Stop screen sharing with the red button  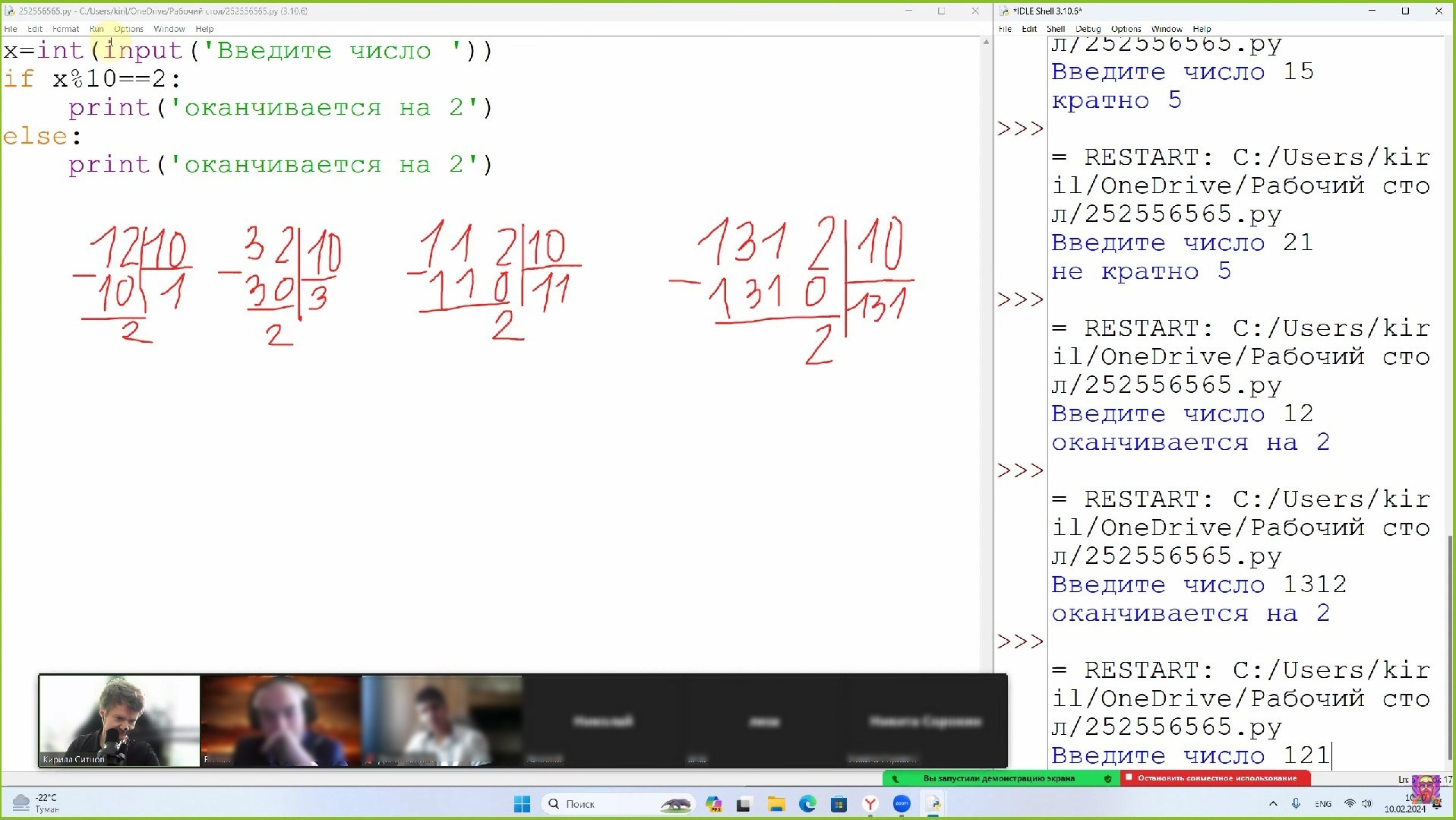point(1215,778)
